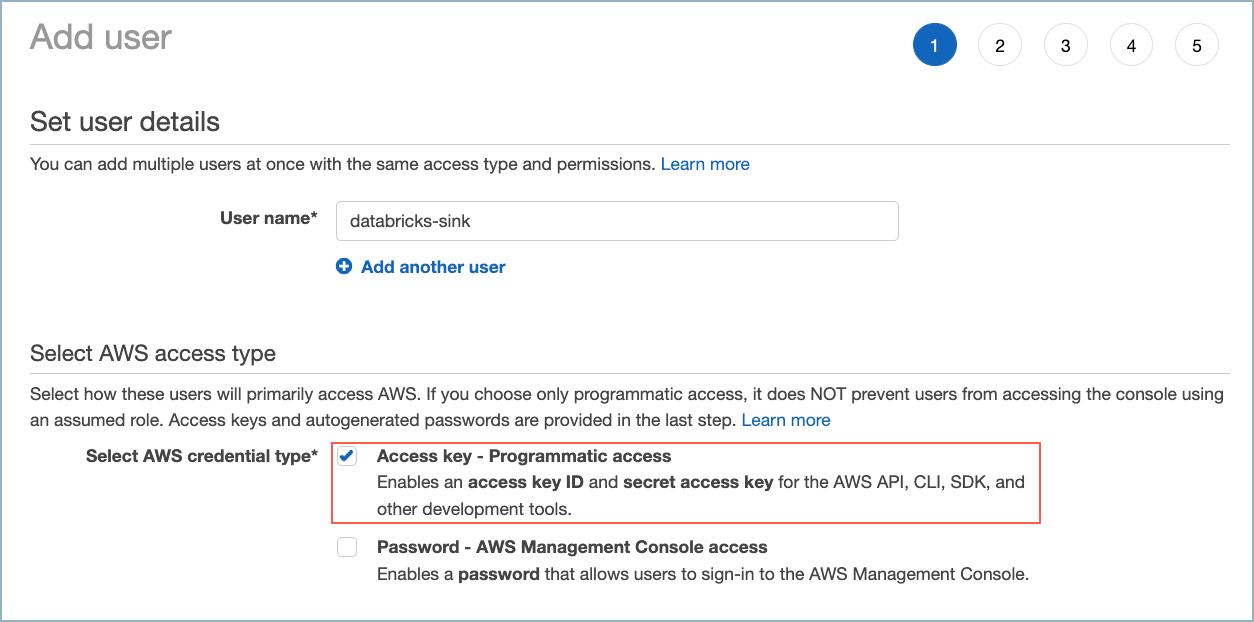Select step 4 indicator

pyautogui.click(x=1131, y=46)
